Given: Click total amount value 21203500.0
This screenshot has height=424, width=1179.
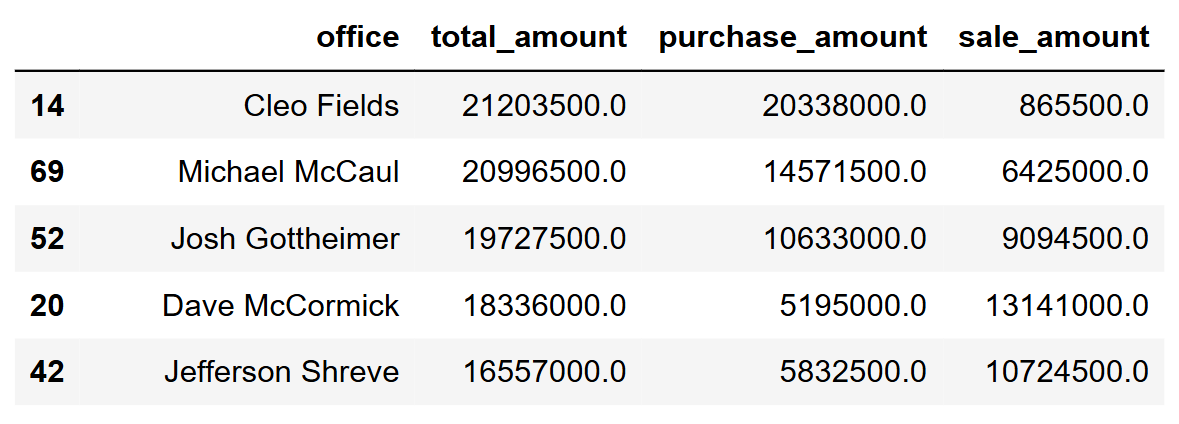Looking at the screenshot, I should click(x=544, y=105).
